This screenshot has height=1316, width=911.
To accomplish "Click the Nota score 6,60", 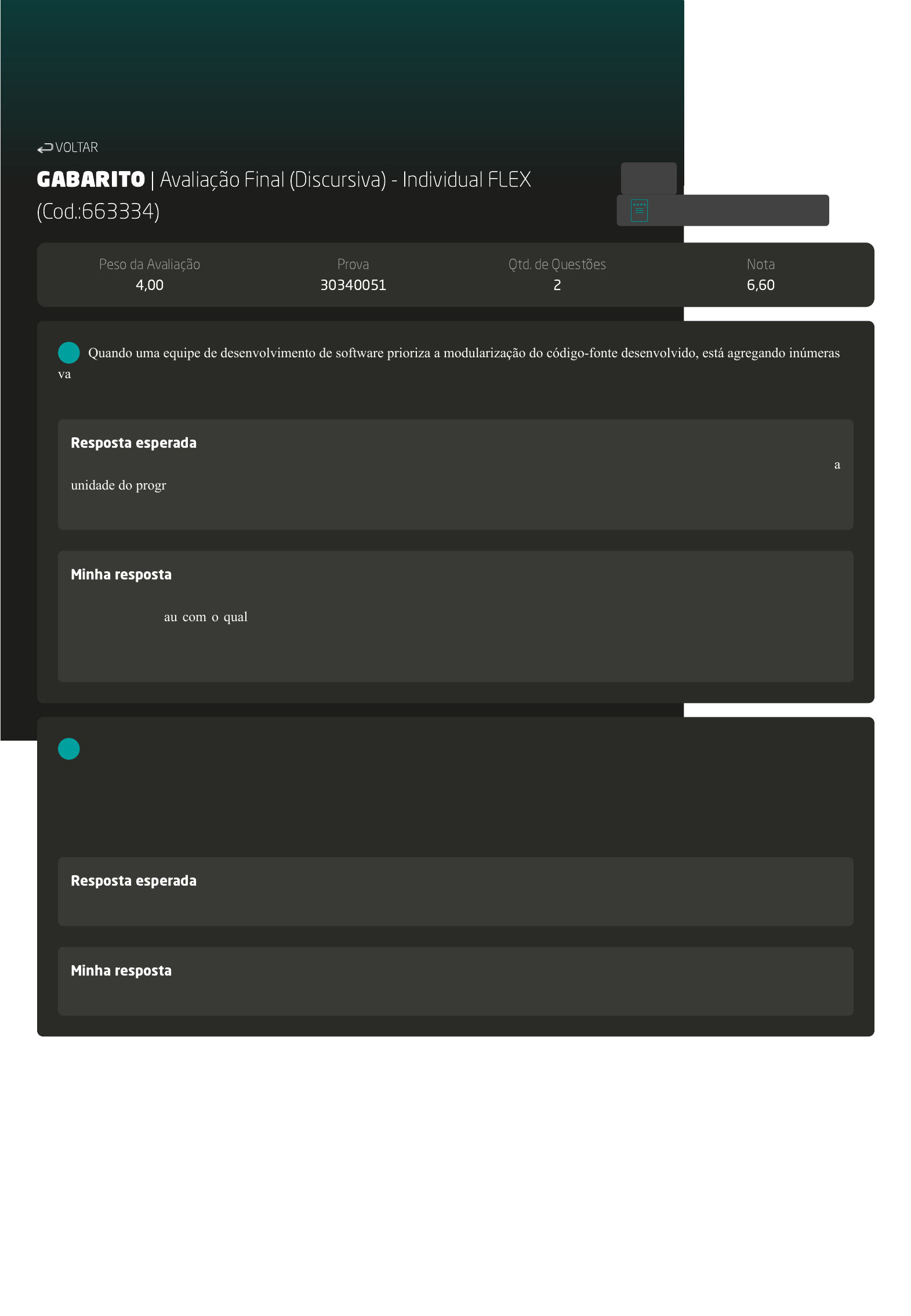I will [x=760, y=285].
